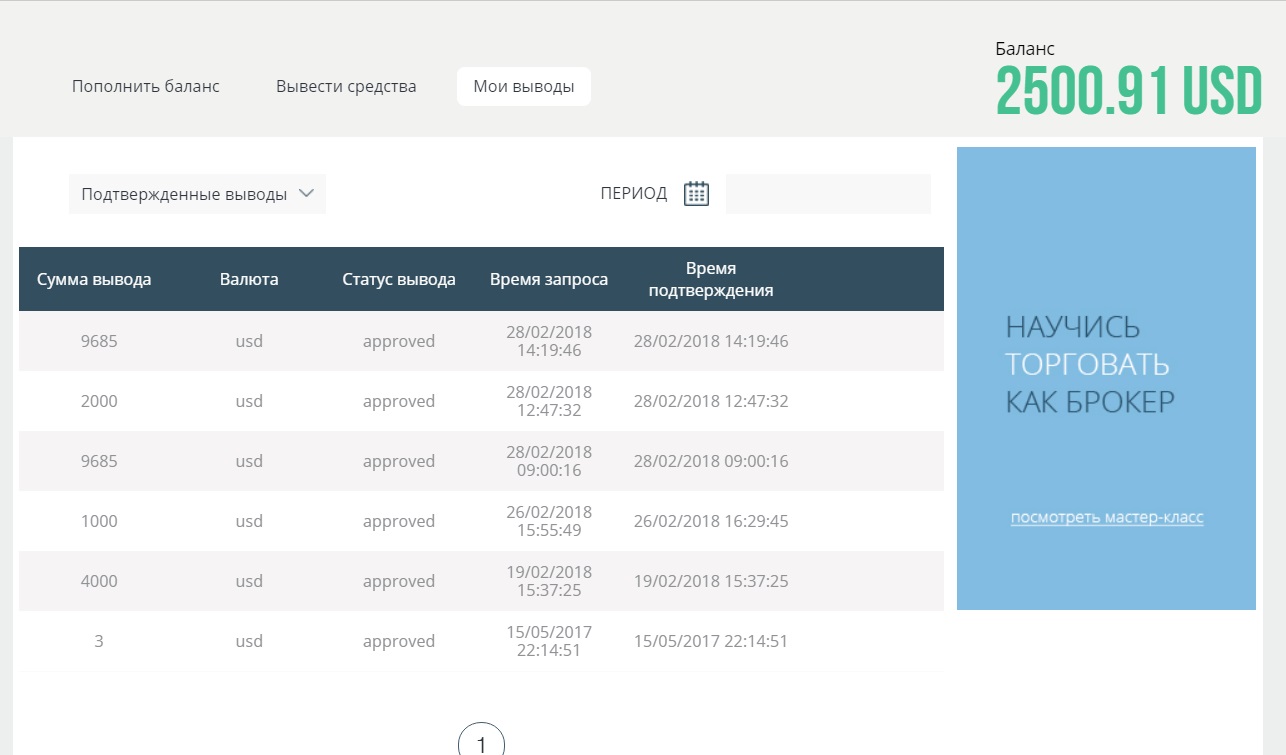Viewport: 1286px width, 755px height.
Task: Click the Статус вывода column header
Action: [399, 280]
